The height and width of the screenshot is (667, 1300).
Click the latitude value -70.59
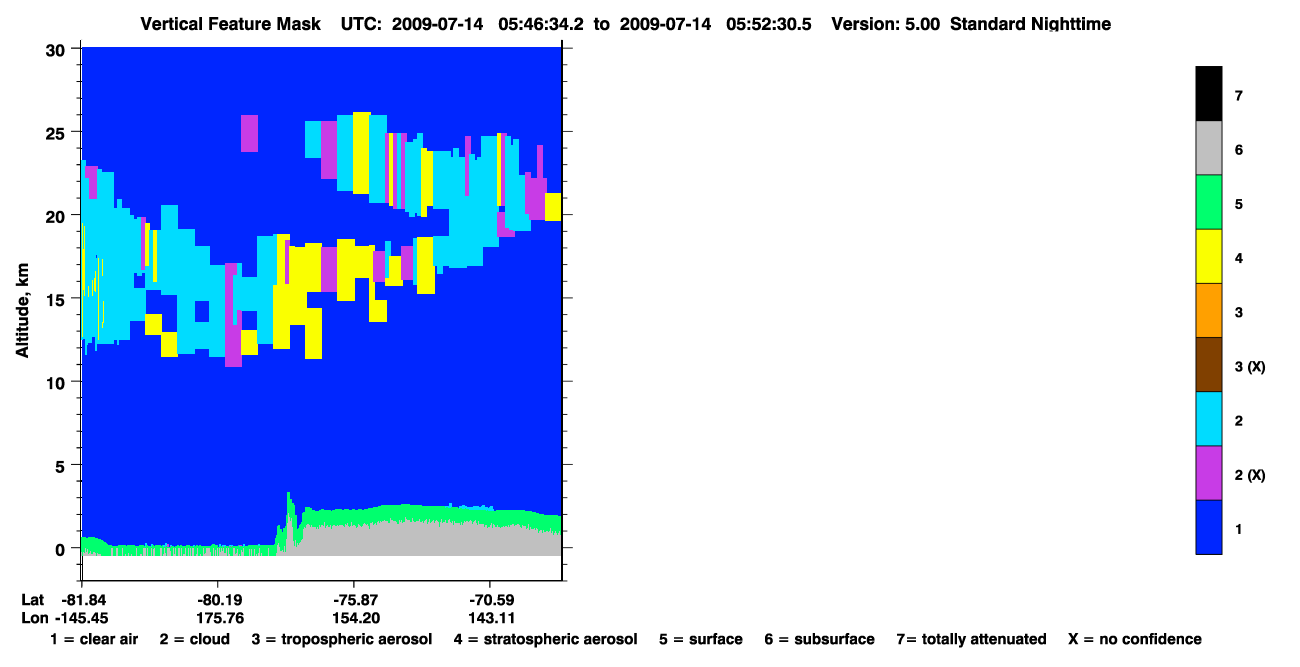coord(490,599)
